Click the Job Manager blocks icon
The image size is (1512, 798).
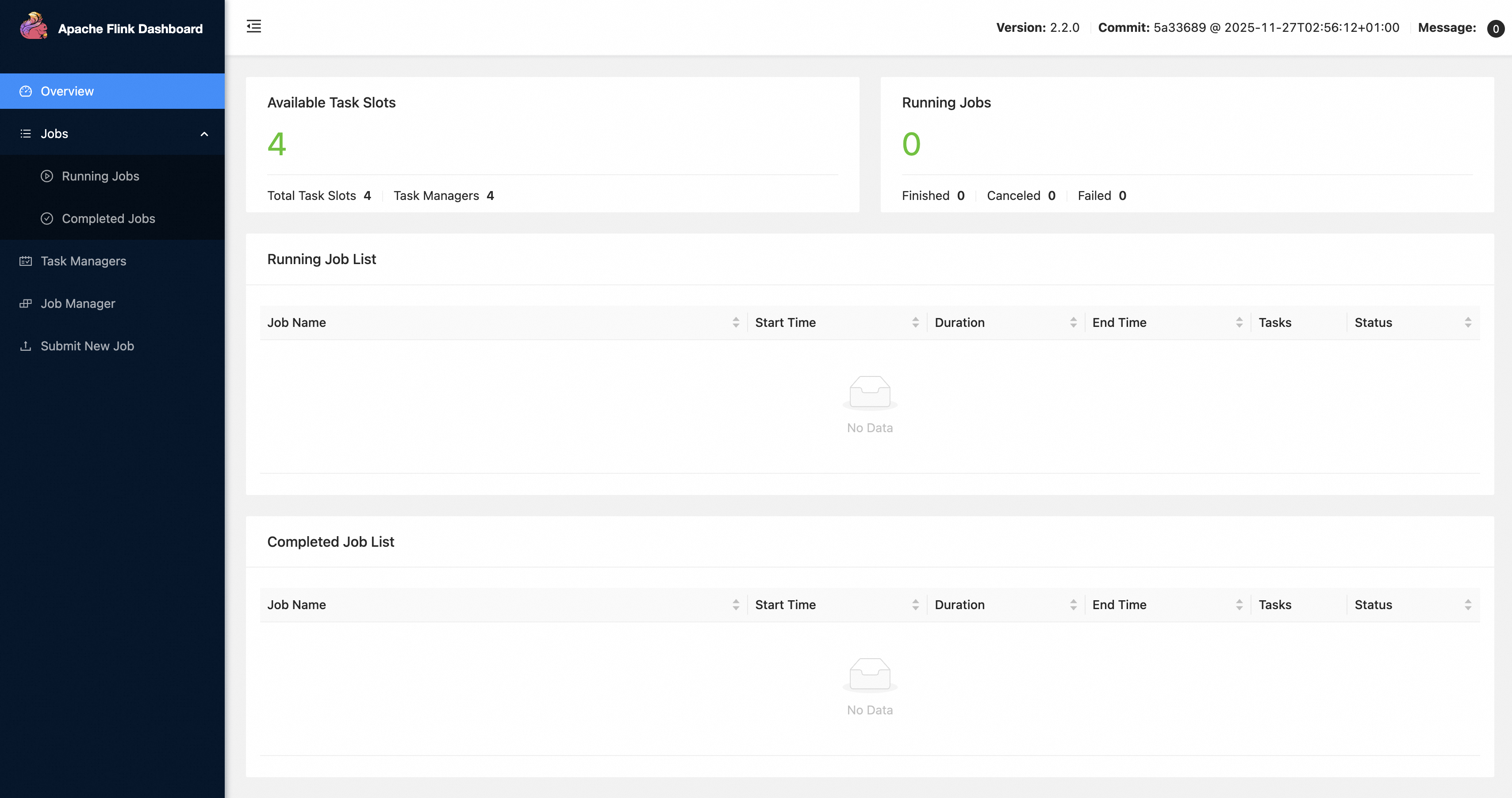pos(25,303)
